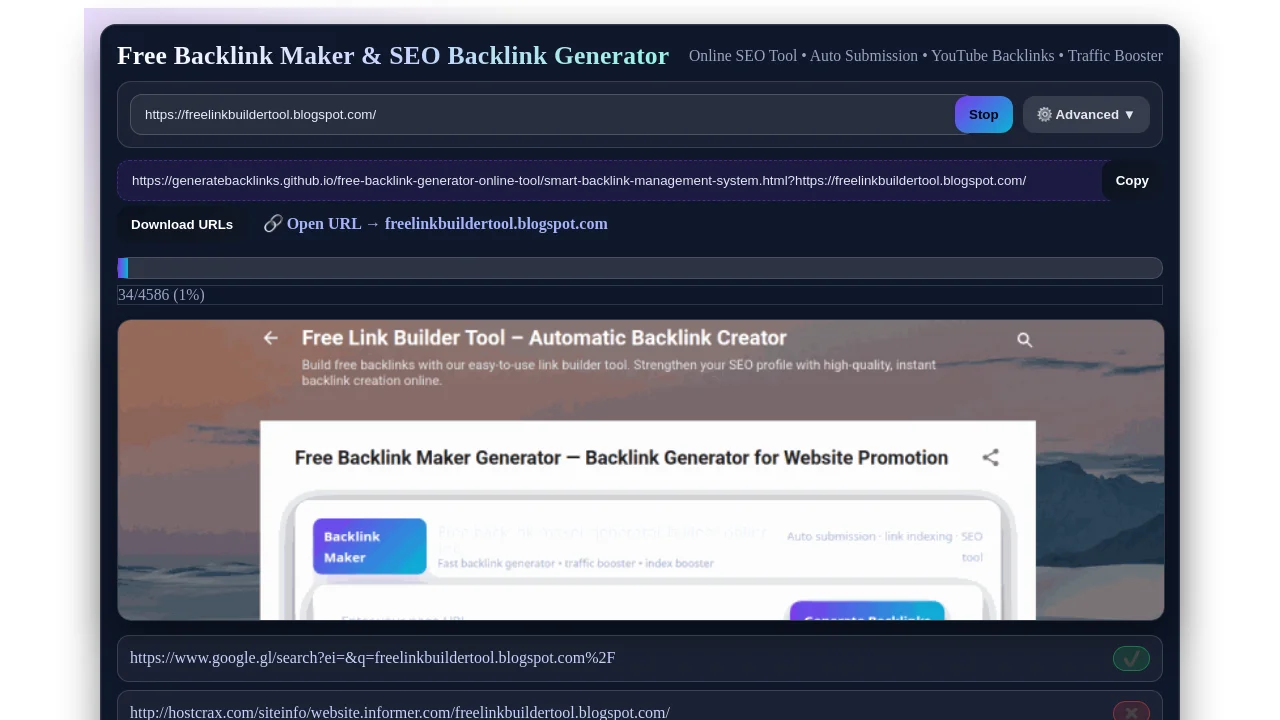Click red X status on hostcrax URL row

tap(1131, 711)
